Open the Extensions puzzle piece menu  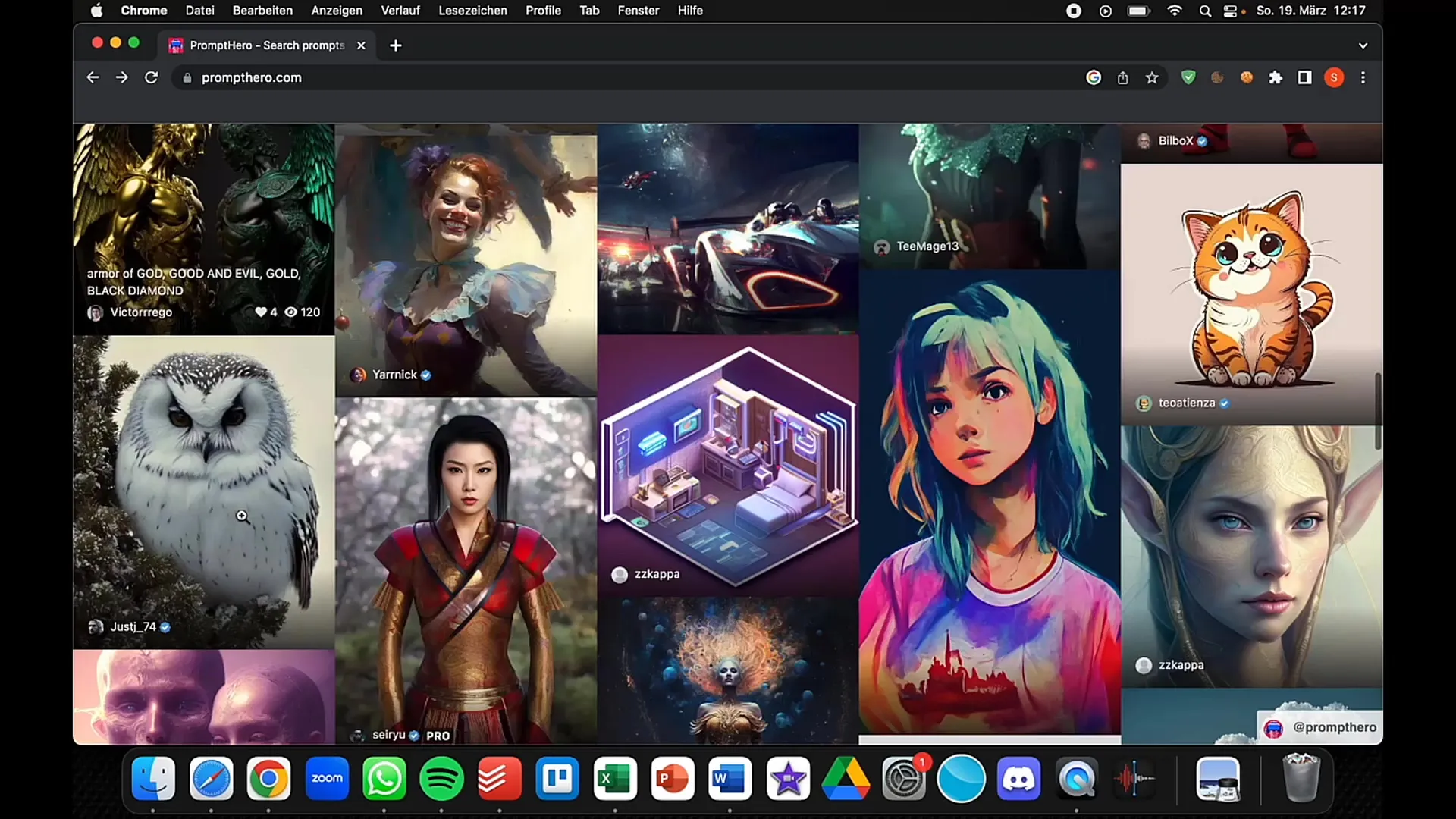click(x=1276, y=77)
